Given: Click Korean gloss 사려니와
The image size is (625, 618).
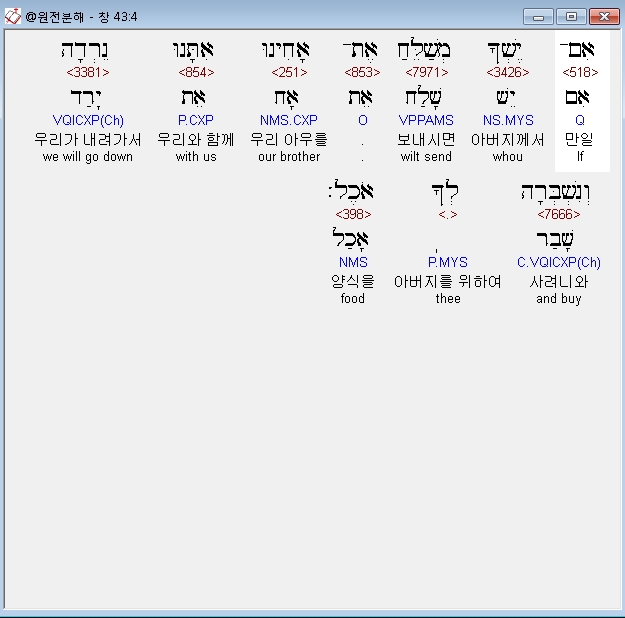Looking at the screenshot, I should 559,281.
